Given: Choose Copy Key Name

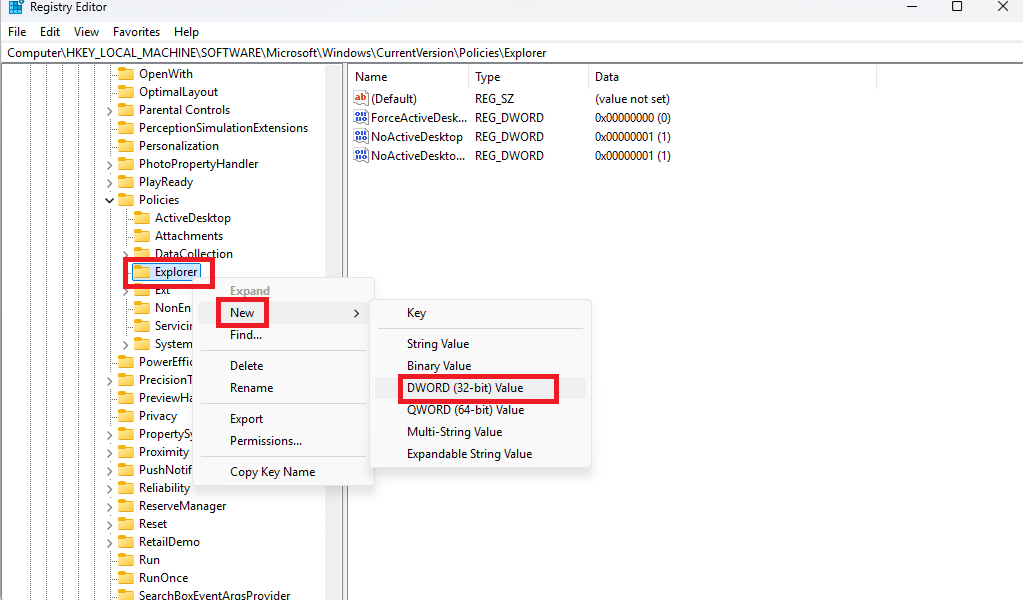Looking at the screenshot, I should click(x=284, y=472).
